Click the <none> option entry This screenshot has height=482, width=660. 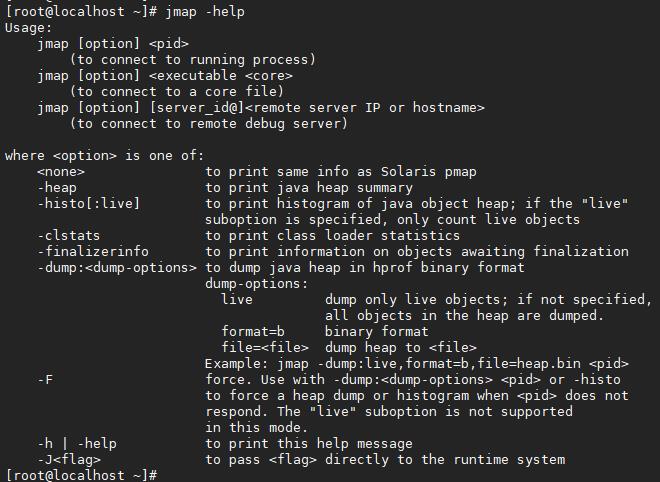click(61, 172)
